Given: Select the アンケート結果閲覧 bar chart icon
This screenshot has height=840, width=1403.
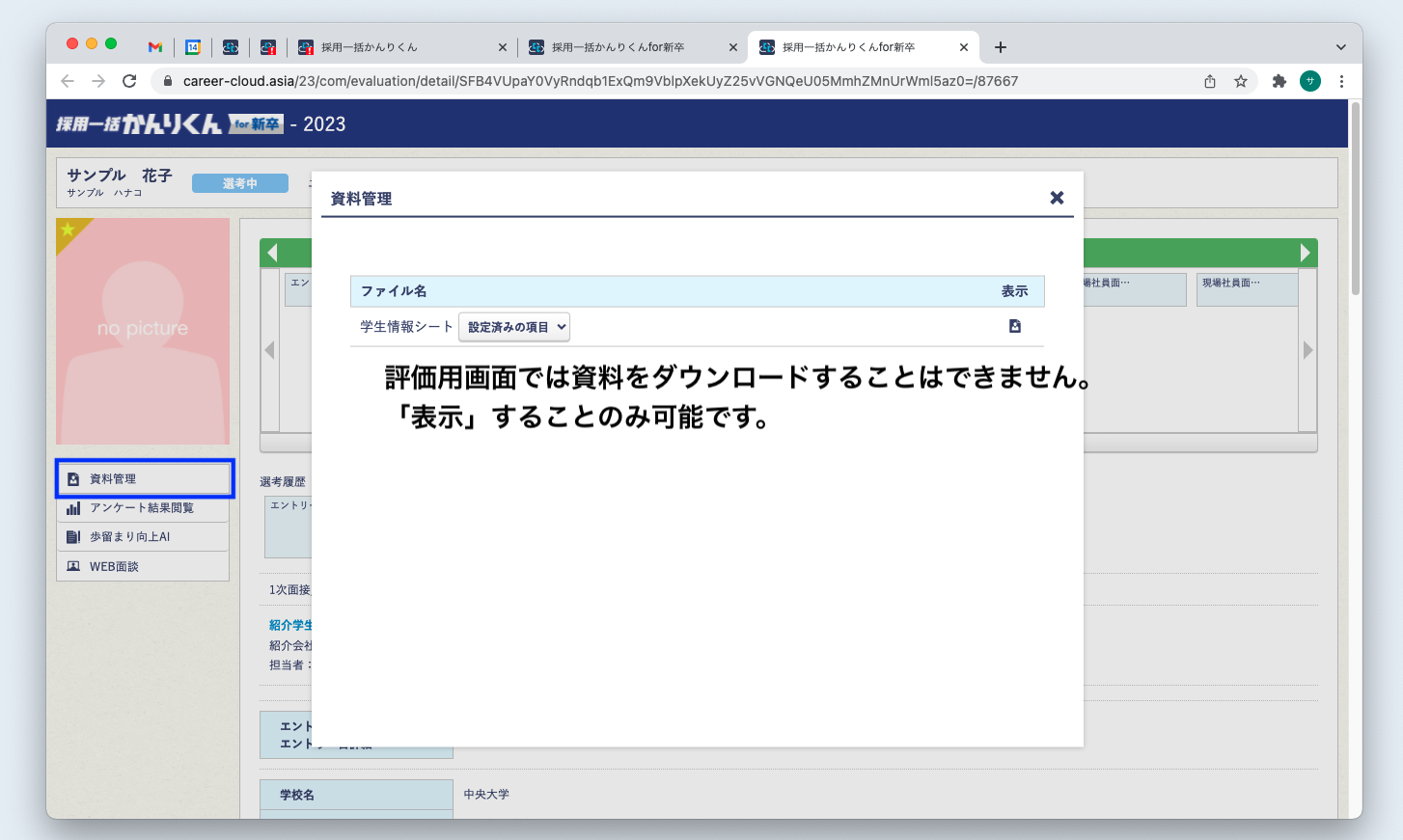Looking at the screenshot, I should pos(74,507).
